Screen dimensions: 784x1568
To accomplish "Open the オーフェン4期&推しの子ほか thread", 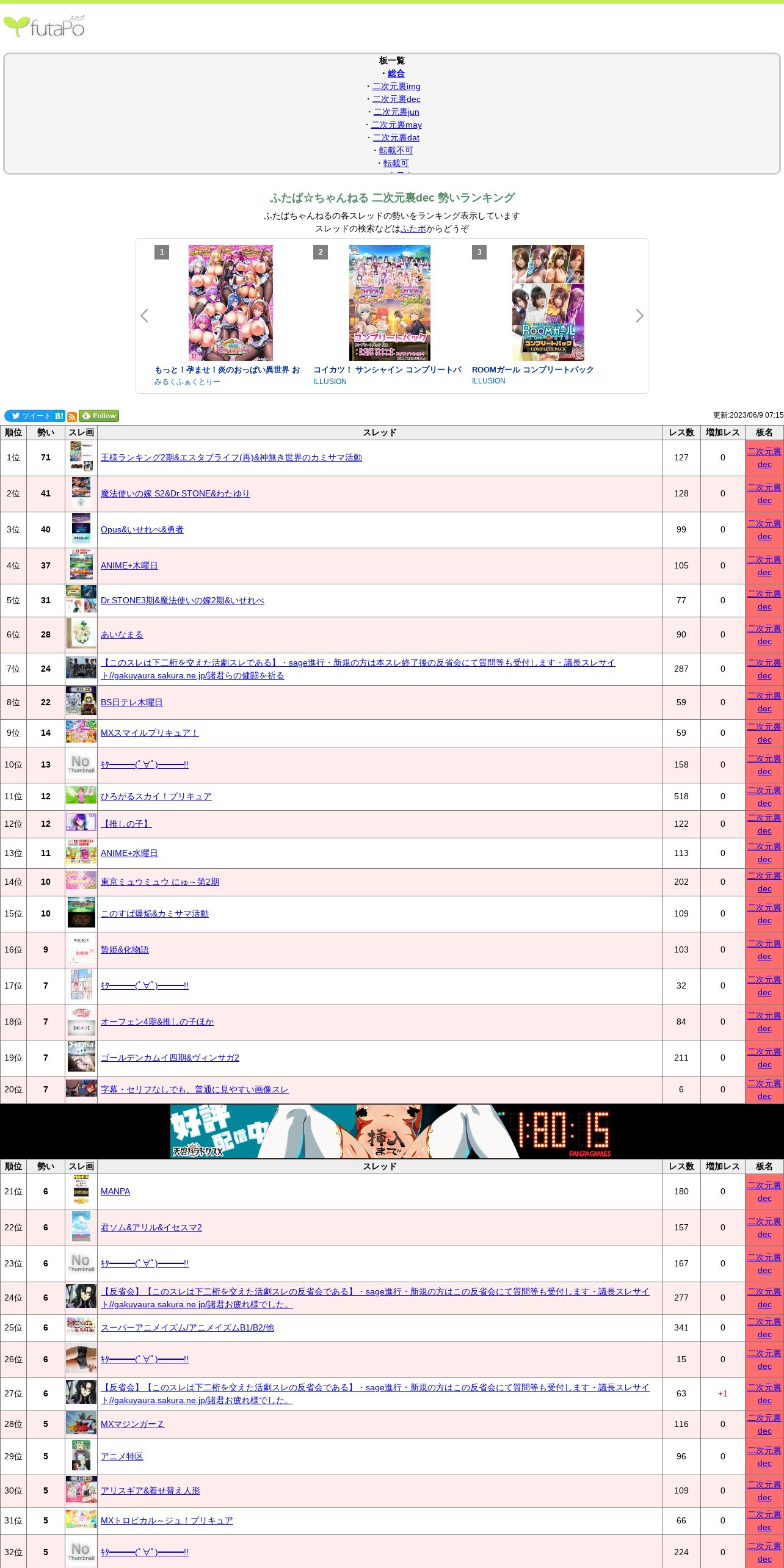I will (x=157, y=1022).
